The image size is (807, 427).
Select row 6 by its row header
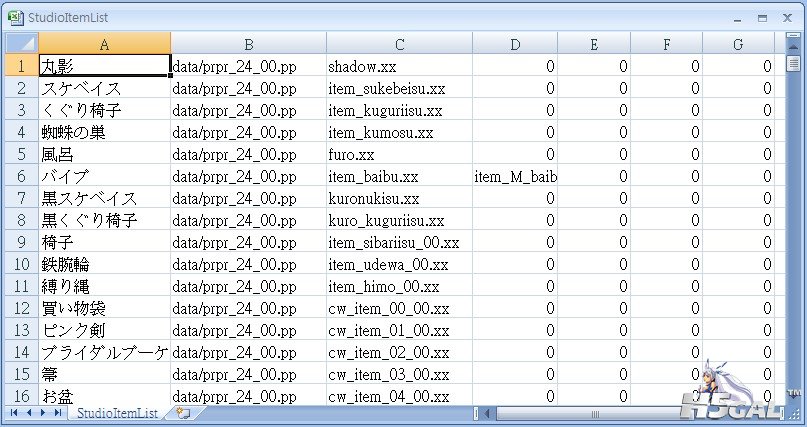click(21, 176)
